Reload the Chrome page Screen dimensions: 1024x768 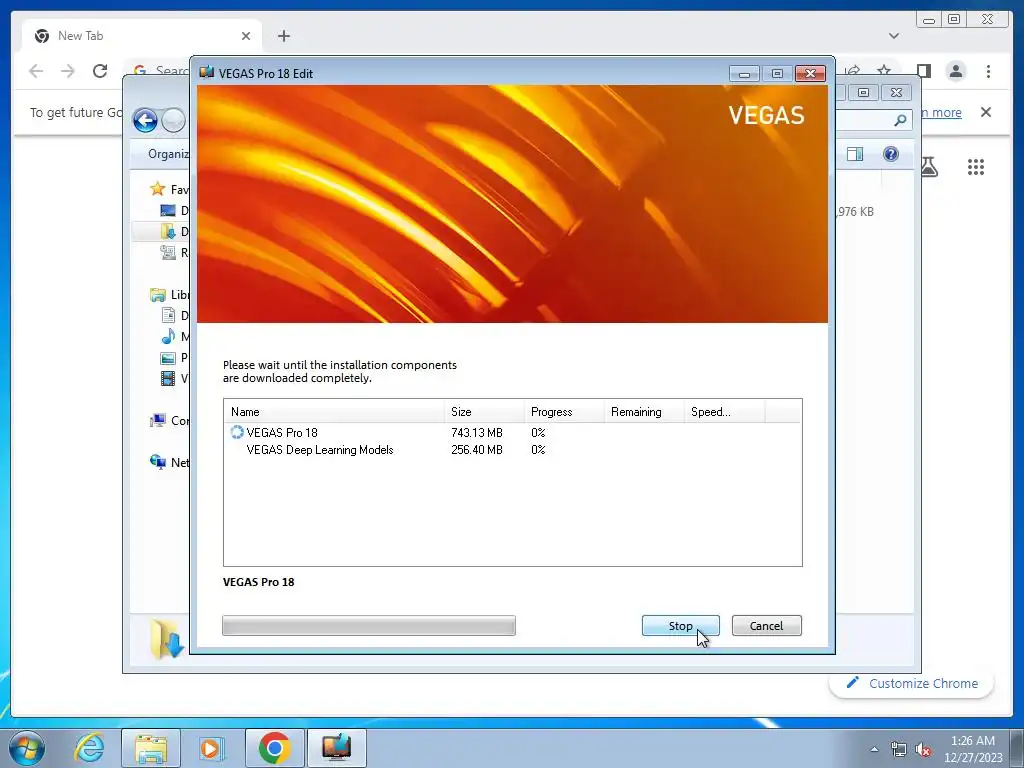click(100, 71)
